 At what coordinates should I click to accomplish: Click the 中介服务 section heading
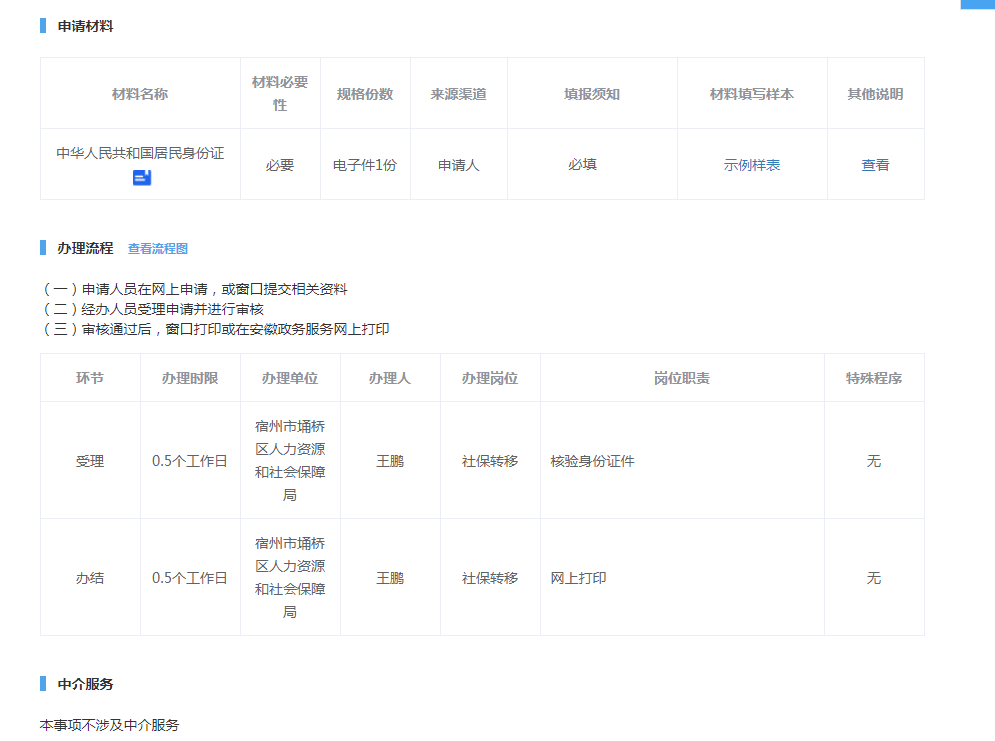85,684
